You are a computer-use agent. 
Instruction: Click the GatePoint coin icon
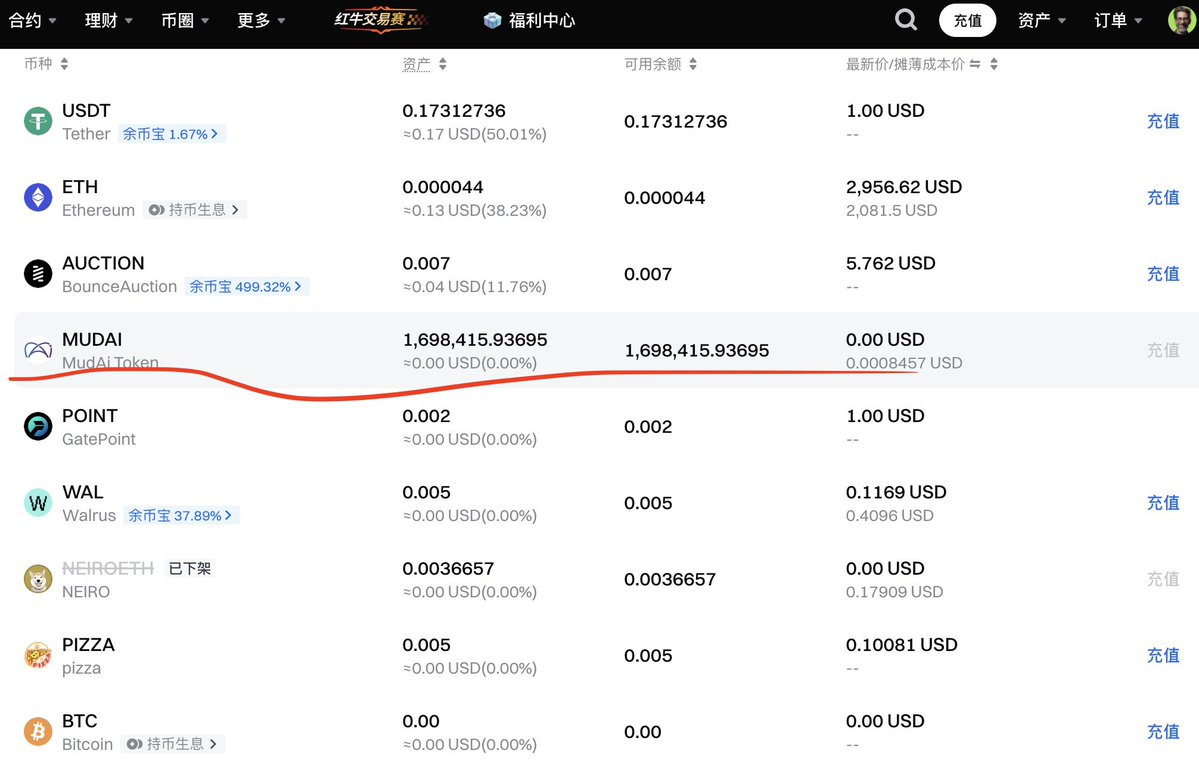click(38, 427)
